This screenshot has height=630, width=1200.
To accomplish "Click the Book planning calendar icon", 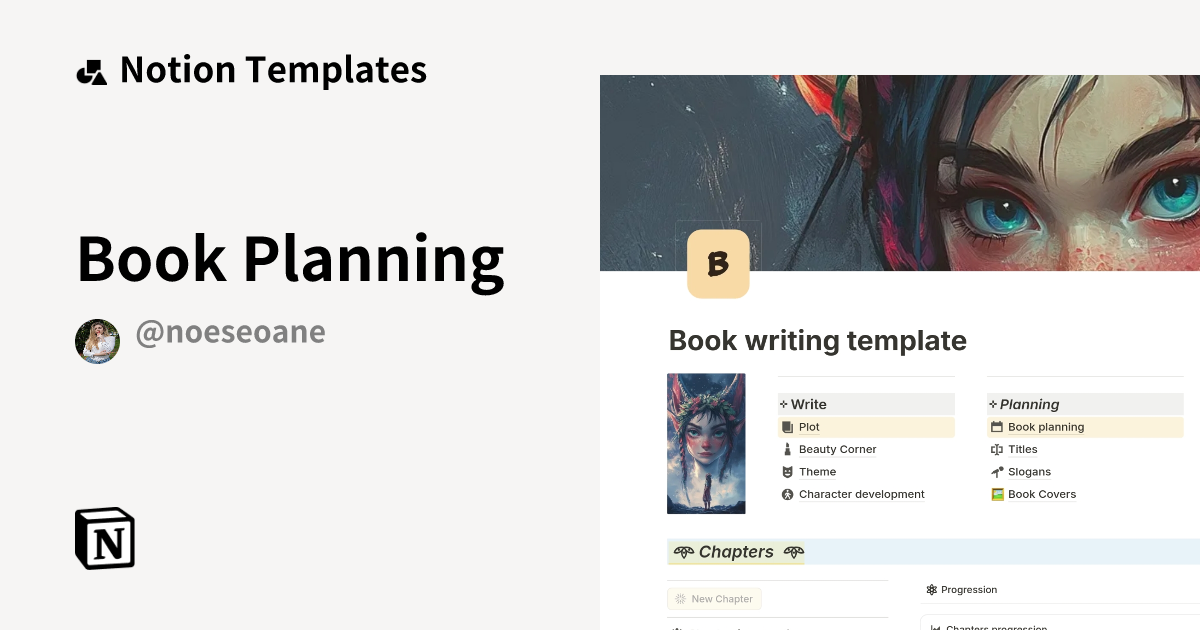I will point(997,427).
